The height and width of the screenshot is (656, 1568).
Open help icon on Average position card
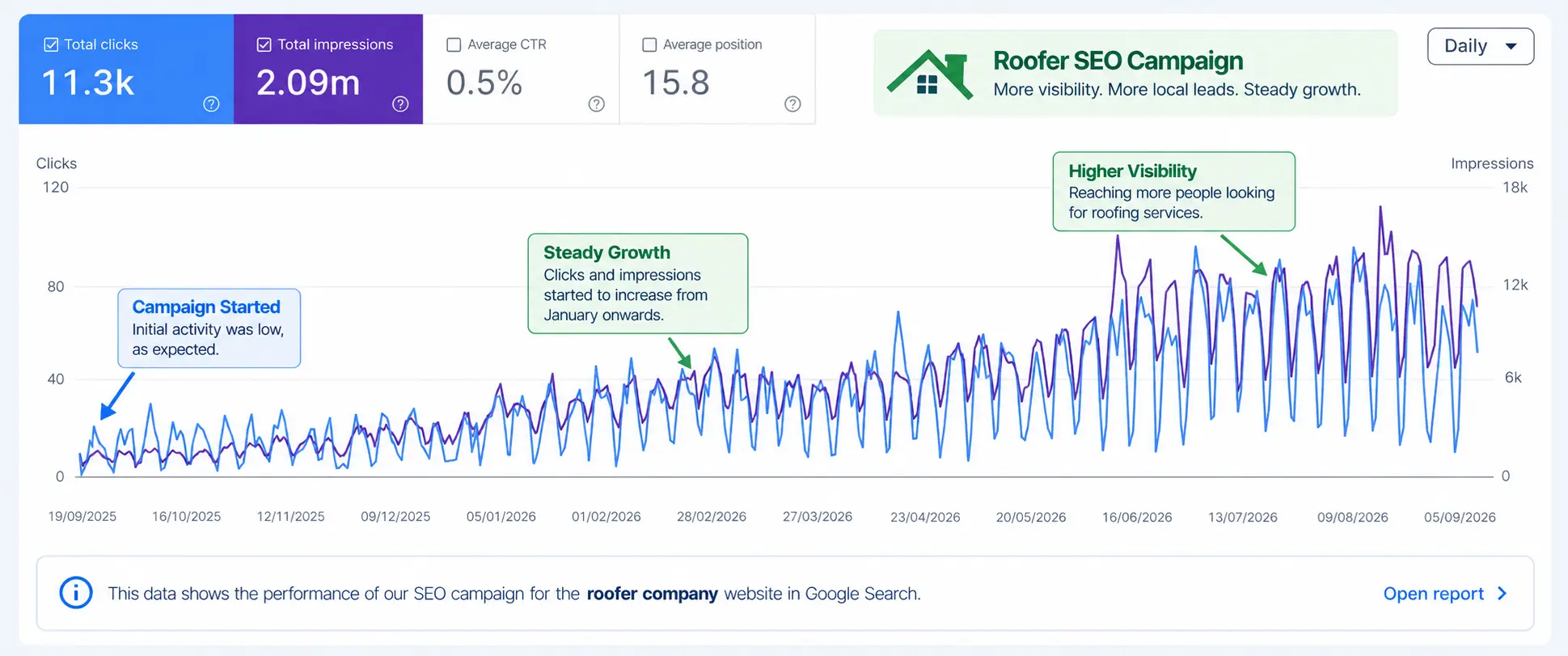tap(792, 104)
